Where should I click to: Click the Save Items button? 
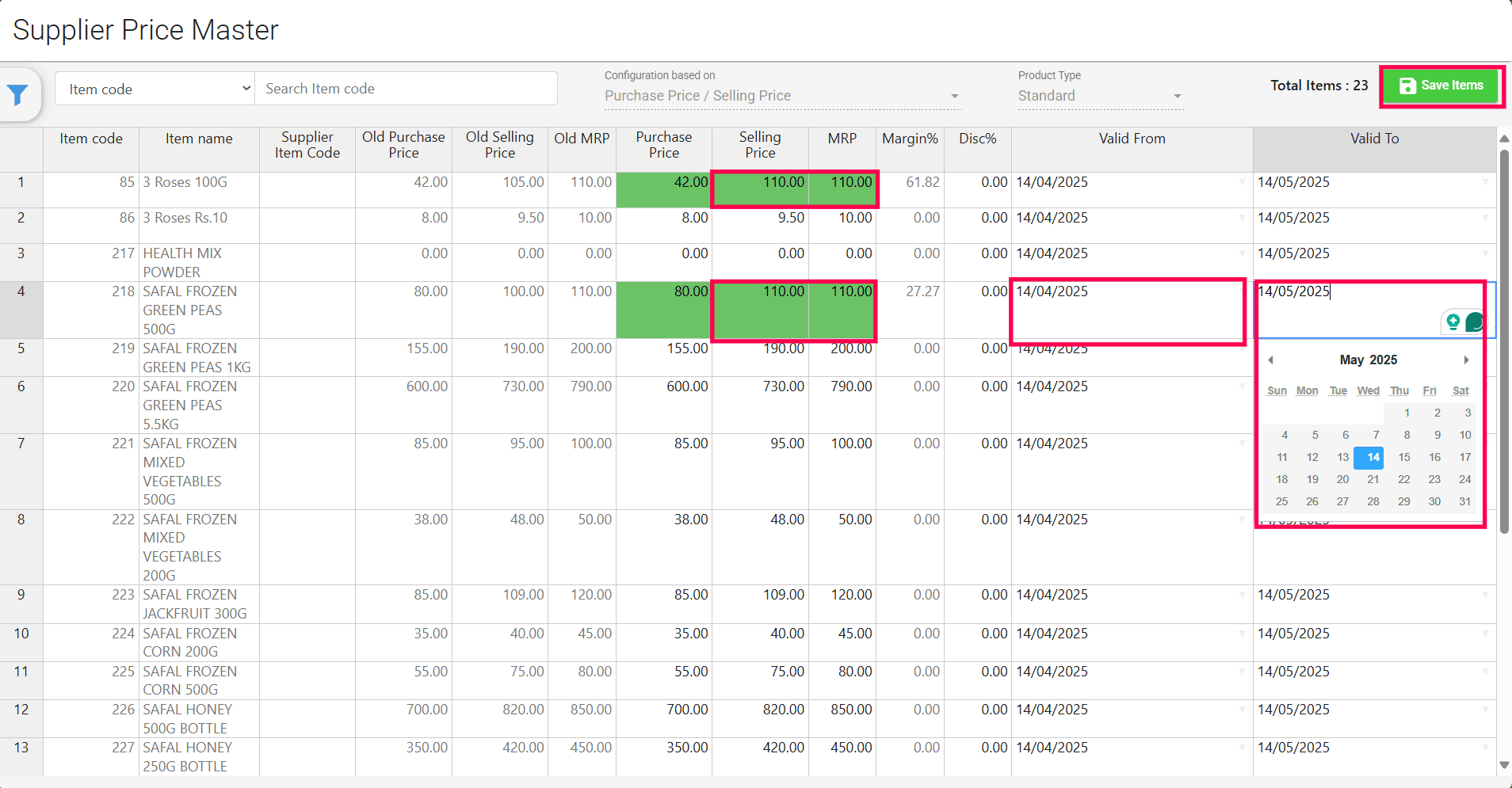pyautogui.click(x=1441, y=86)
